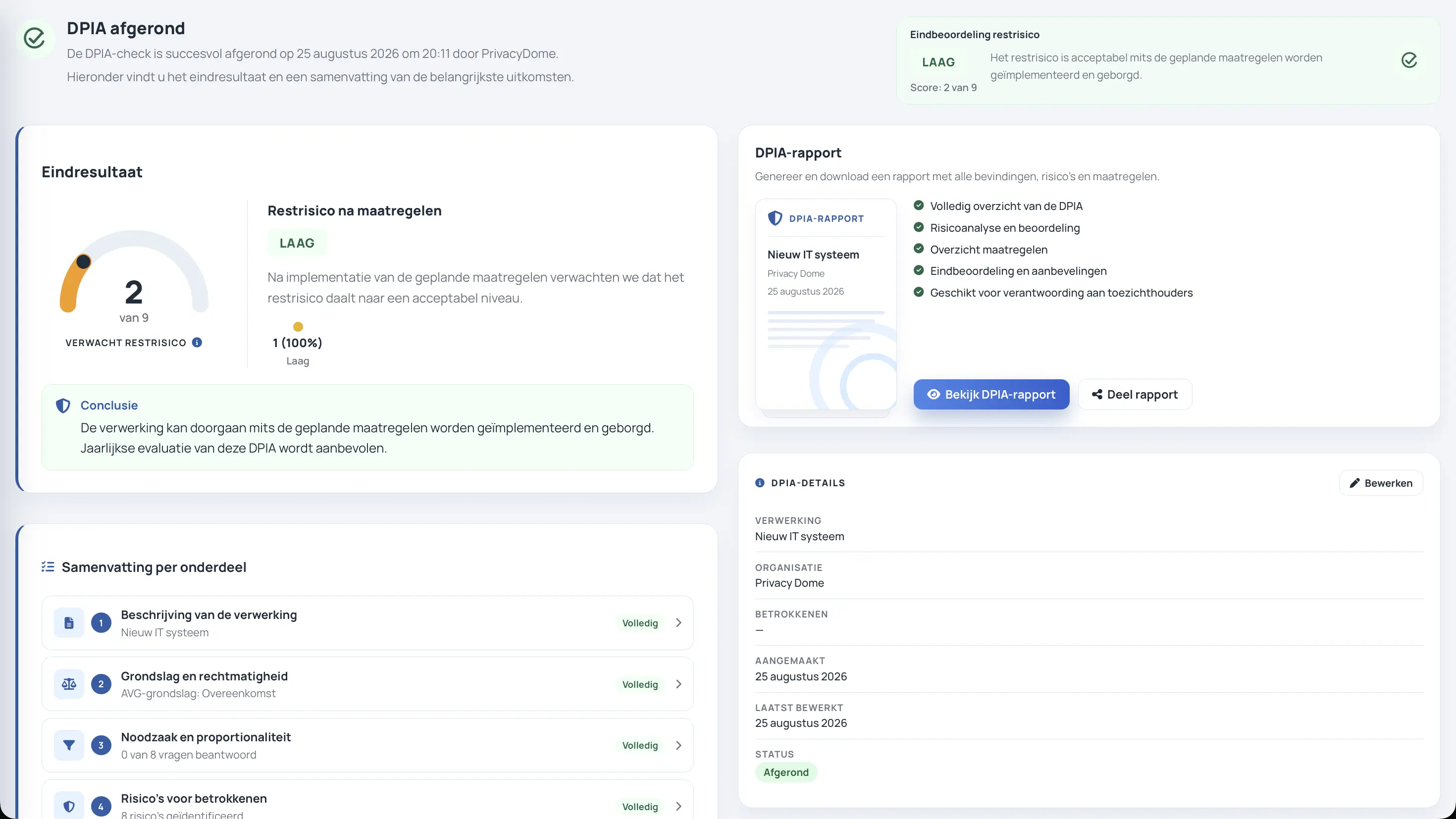1456x819 pixels.
Task: Click the green checkmark icon beside DPIA afgerond
Action: click(x=35, y=38)
